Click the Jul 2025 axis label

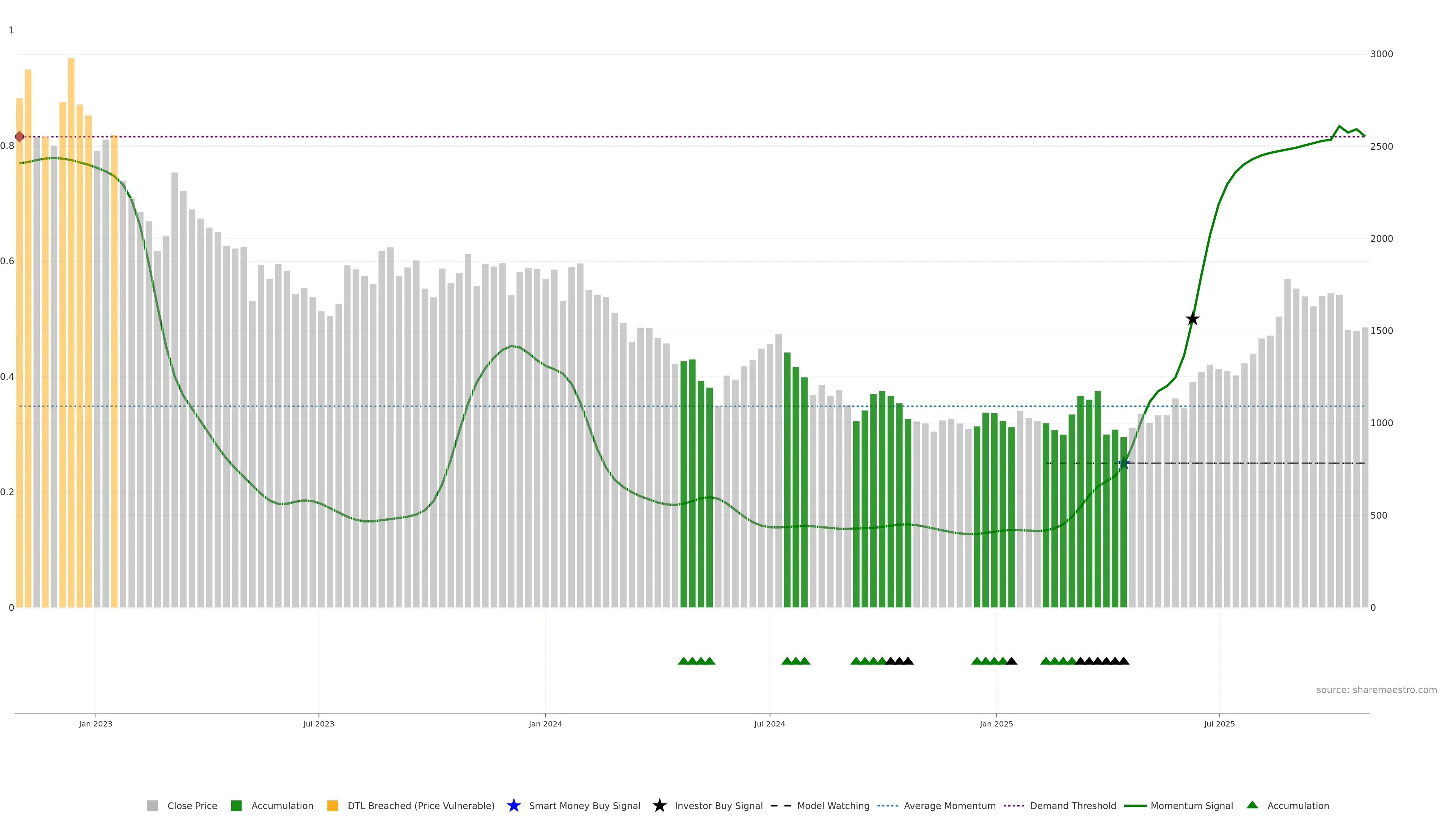click(1219, 724)
